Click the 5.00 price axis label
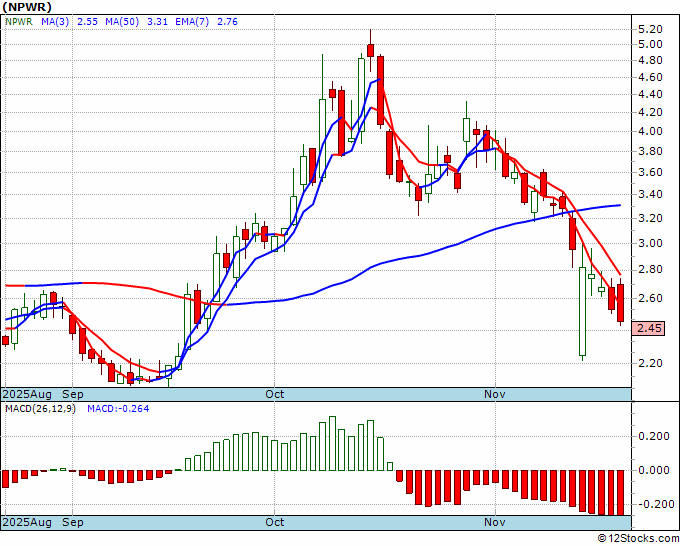Image resolution: width=680 pixels, height=546 pixels. [650, 44]
